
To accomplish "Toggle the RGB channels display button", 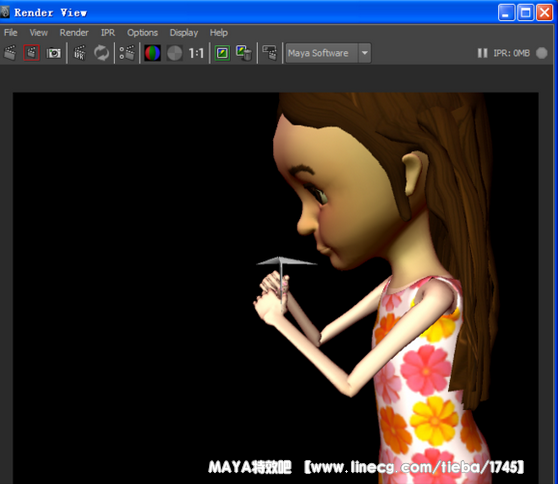I will (153, 53).
